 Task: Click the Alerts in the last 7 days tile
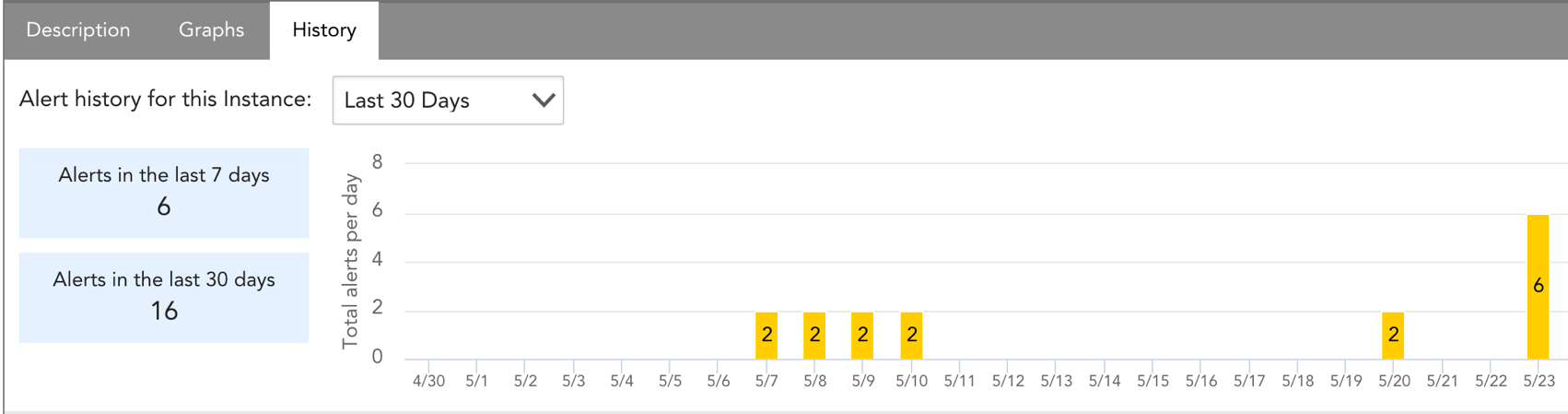click(164, 193)
